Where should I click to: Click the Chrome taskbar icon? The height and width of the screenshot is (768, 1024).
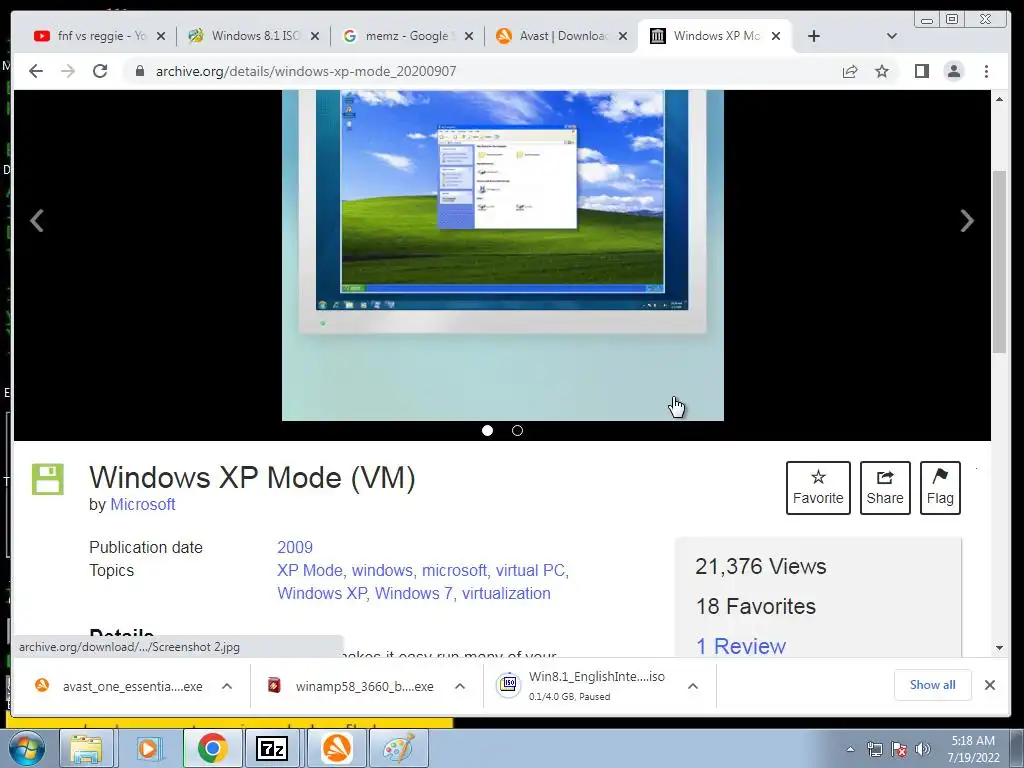click(x=212, y=748)
